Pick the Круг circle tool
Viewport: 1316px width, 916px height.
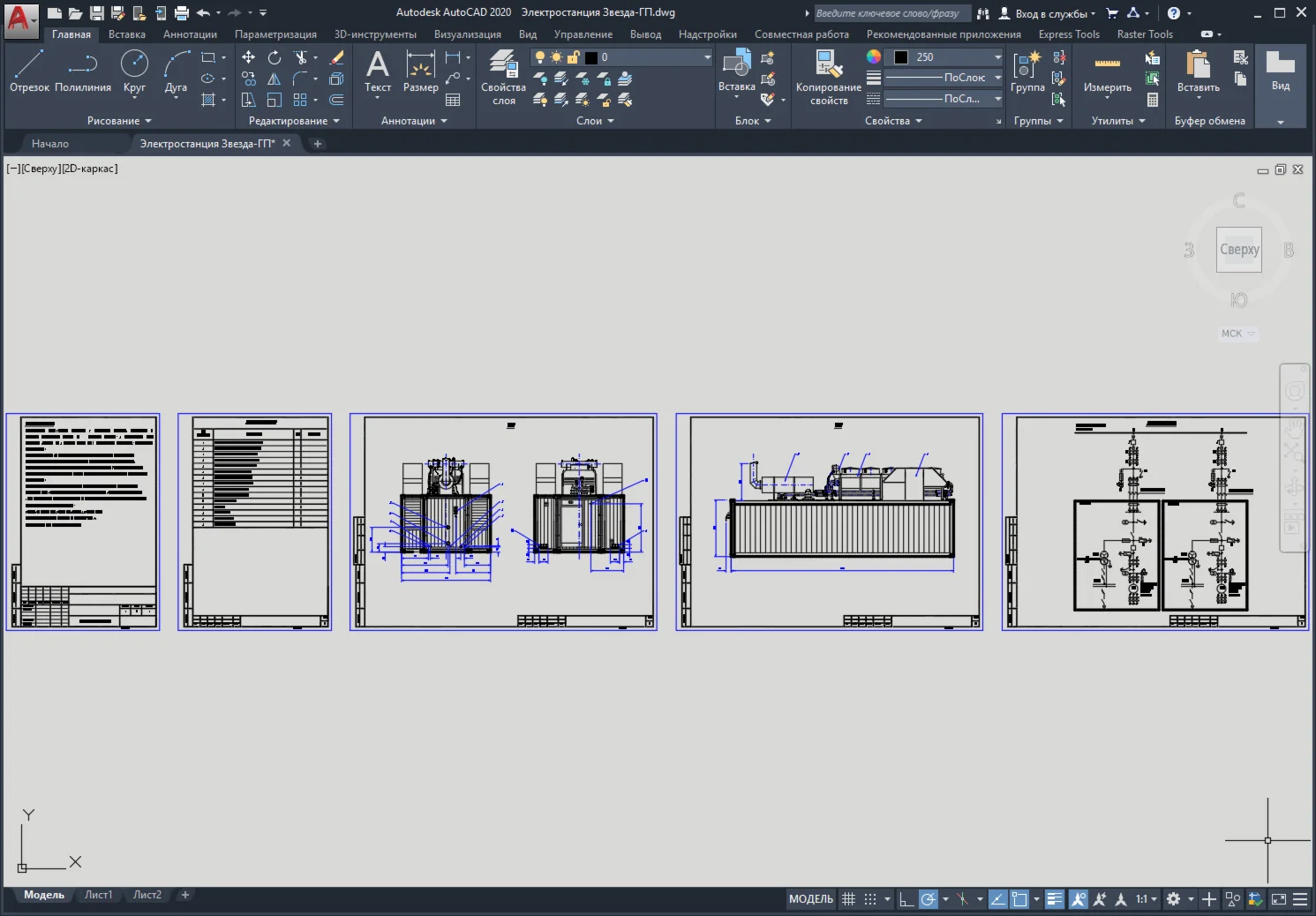(x=134, y=71)
